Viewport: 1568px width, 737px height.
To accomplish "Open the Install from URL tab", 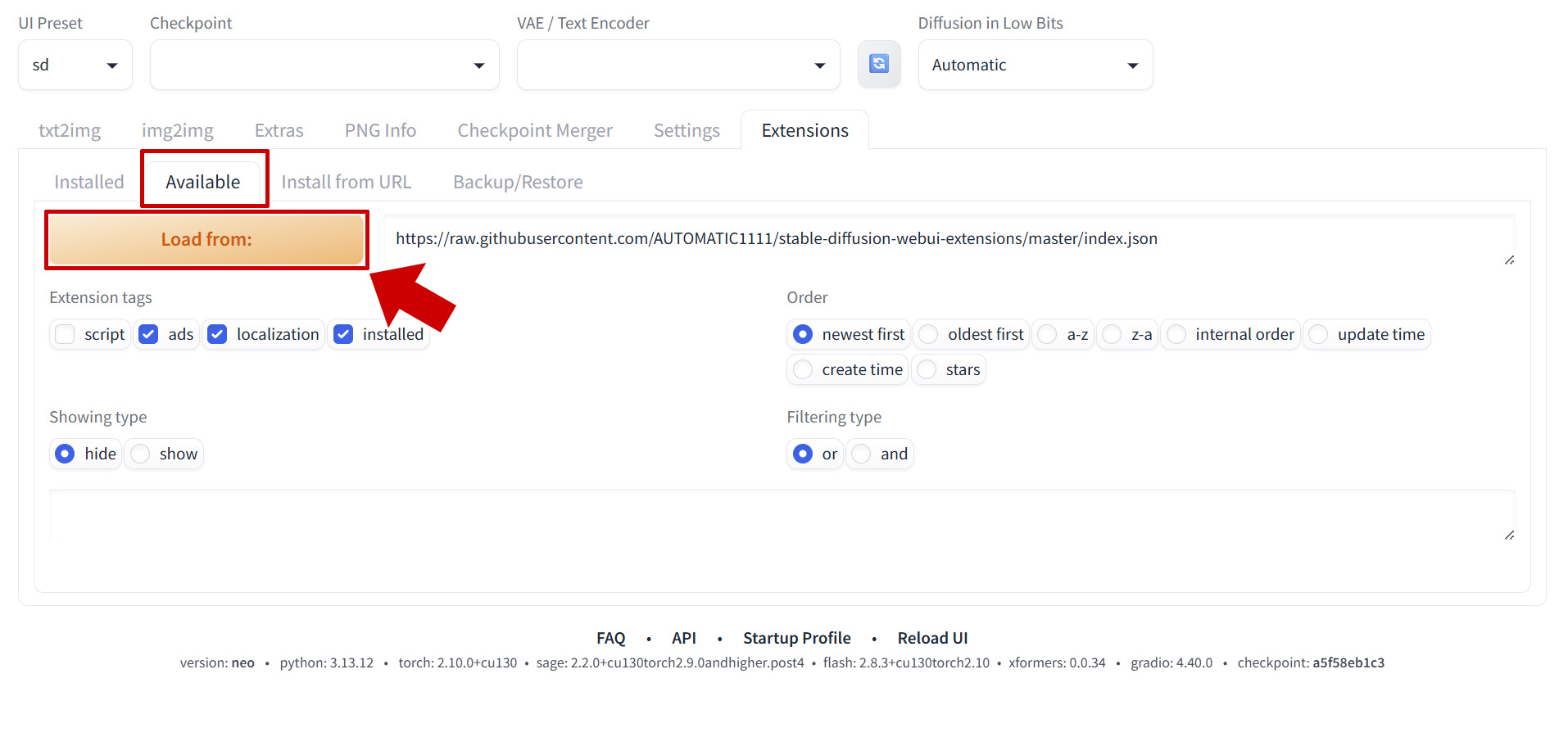I will [346, 182].
